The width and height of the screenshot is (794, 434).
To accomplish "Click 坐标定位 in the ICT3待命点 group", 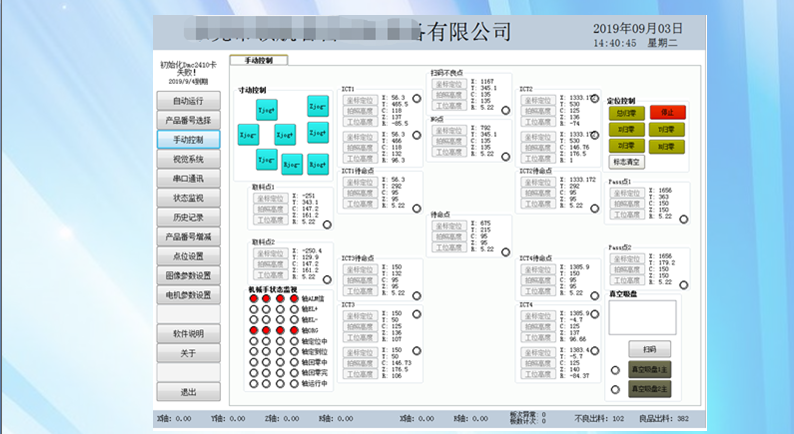I will click(x=360, y=270).
